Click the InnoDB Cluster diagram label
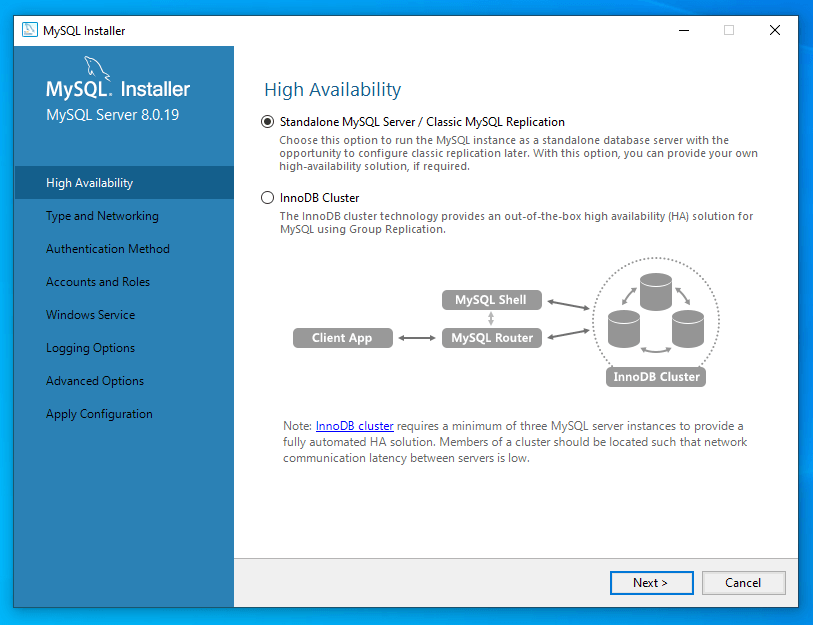Image resolution: width=813 pixels, height=625 pixels. (656, 377)
